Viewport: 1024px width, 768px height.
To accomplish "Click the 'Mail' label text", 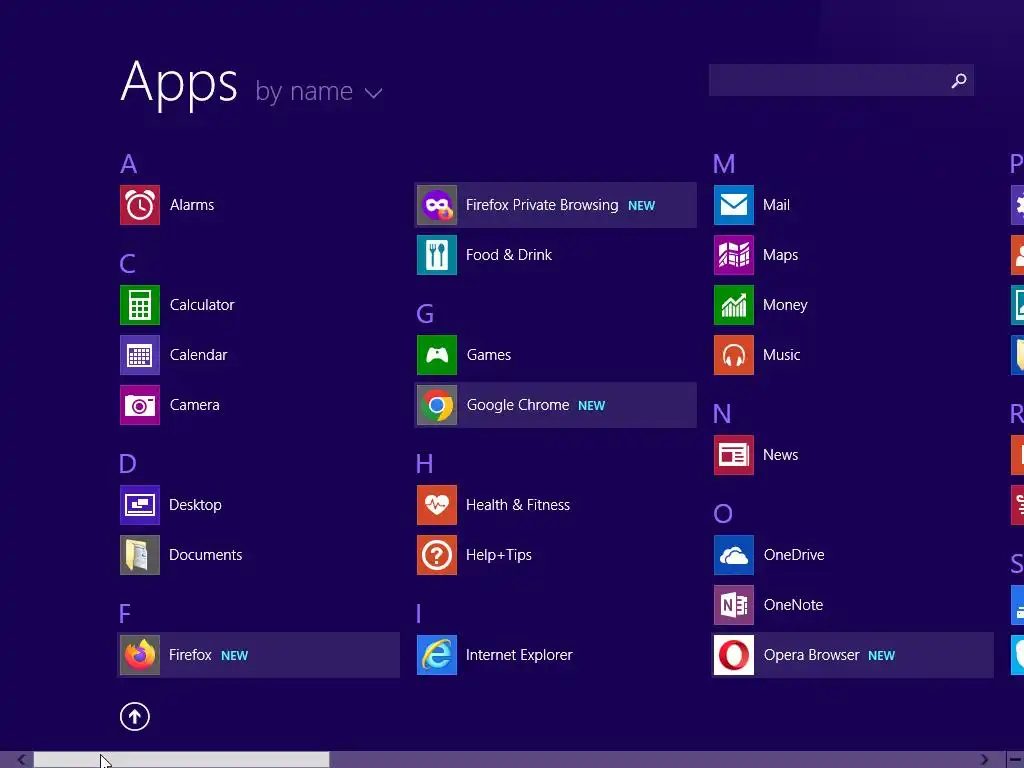I will click(x=776, y=205).
